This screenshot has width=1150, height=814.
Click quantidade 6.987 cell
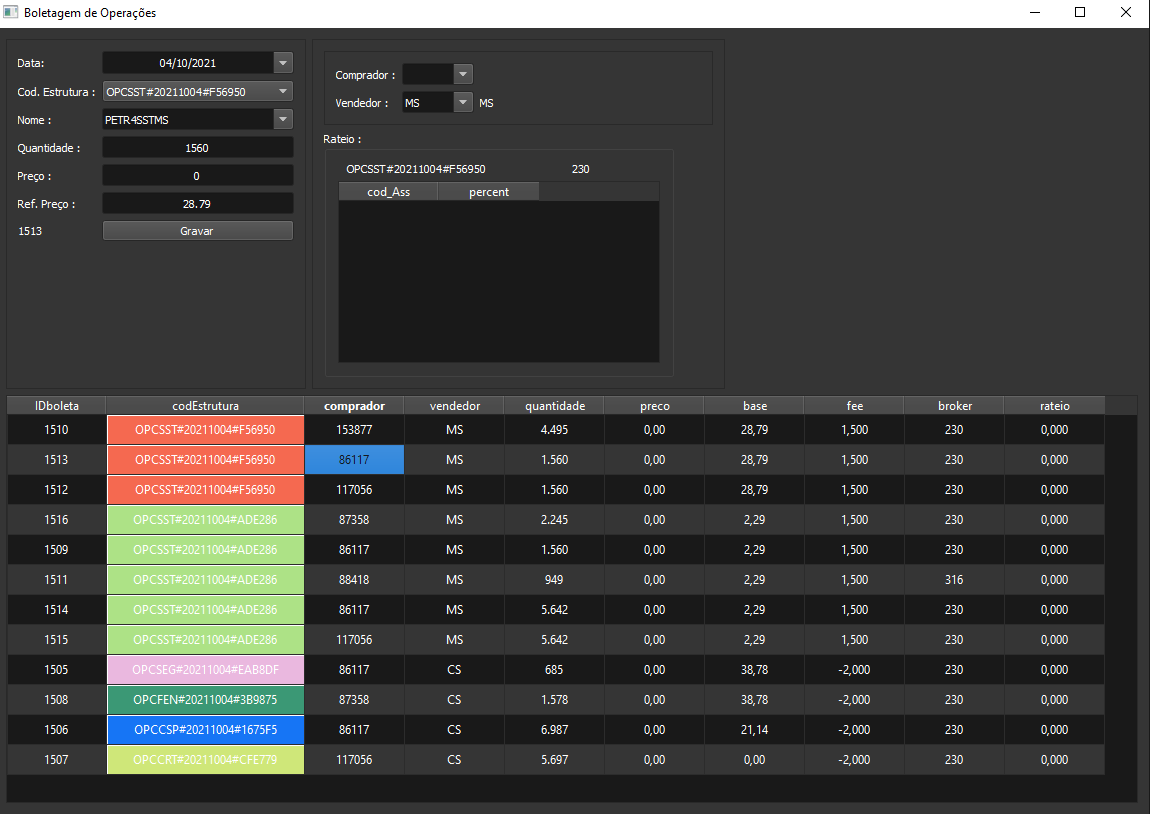tap(554, 730)
